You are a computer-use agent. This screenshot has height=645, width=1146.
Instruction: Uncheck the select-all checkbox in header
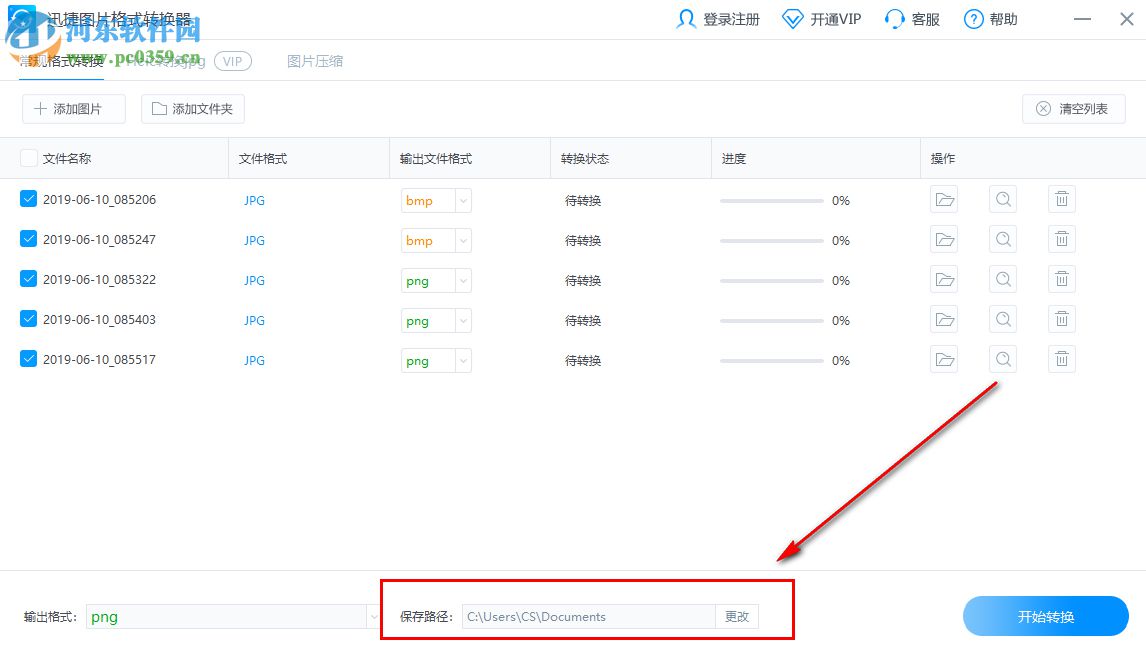(27, 157)
